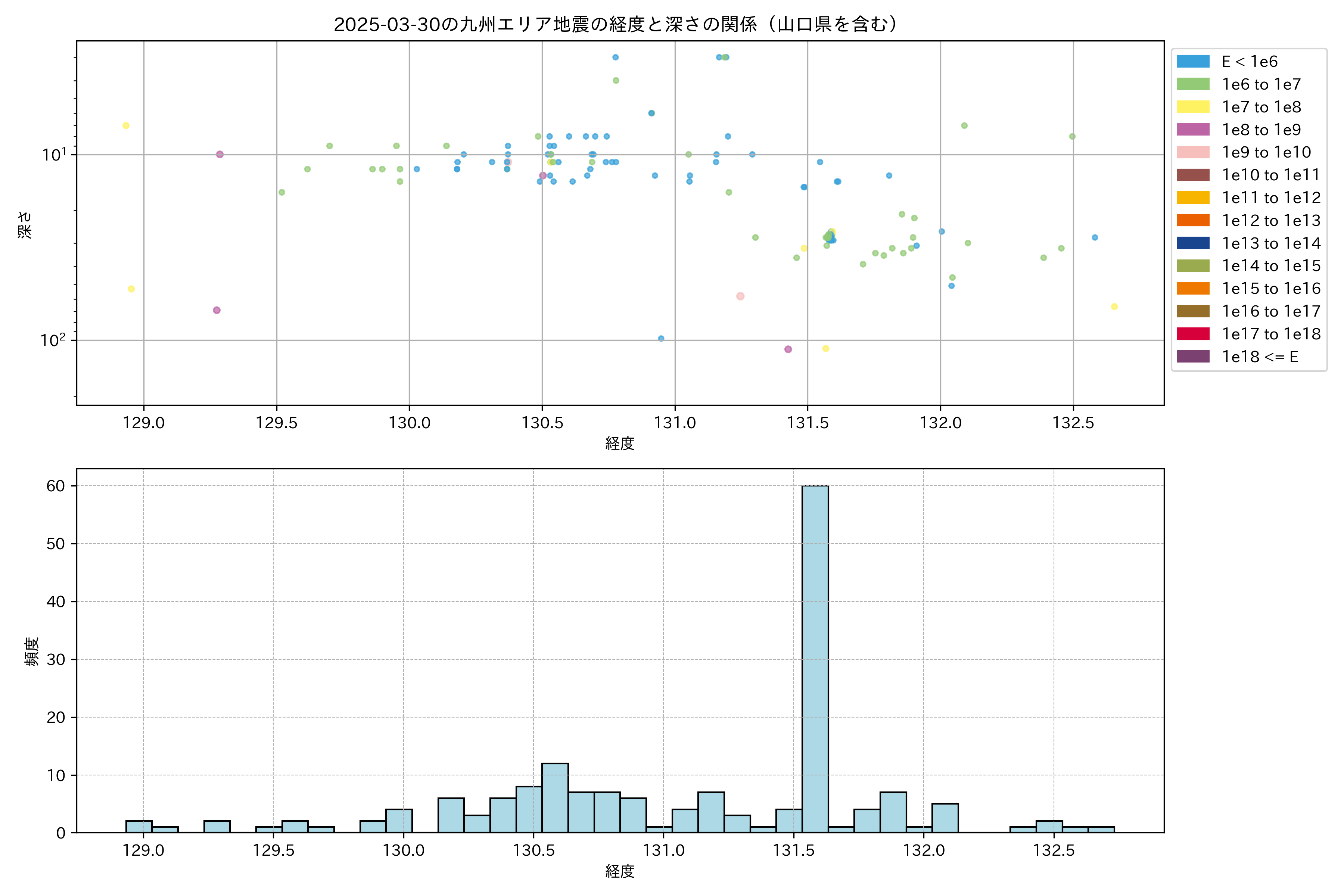
Task: Click the red 1e17 to 1e18 swatch
Action: [x=1192, y=334]
